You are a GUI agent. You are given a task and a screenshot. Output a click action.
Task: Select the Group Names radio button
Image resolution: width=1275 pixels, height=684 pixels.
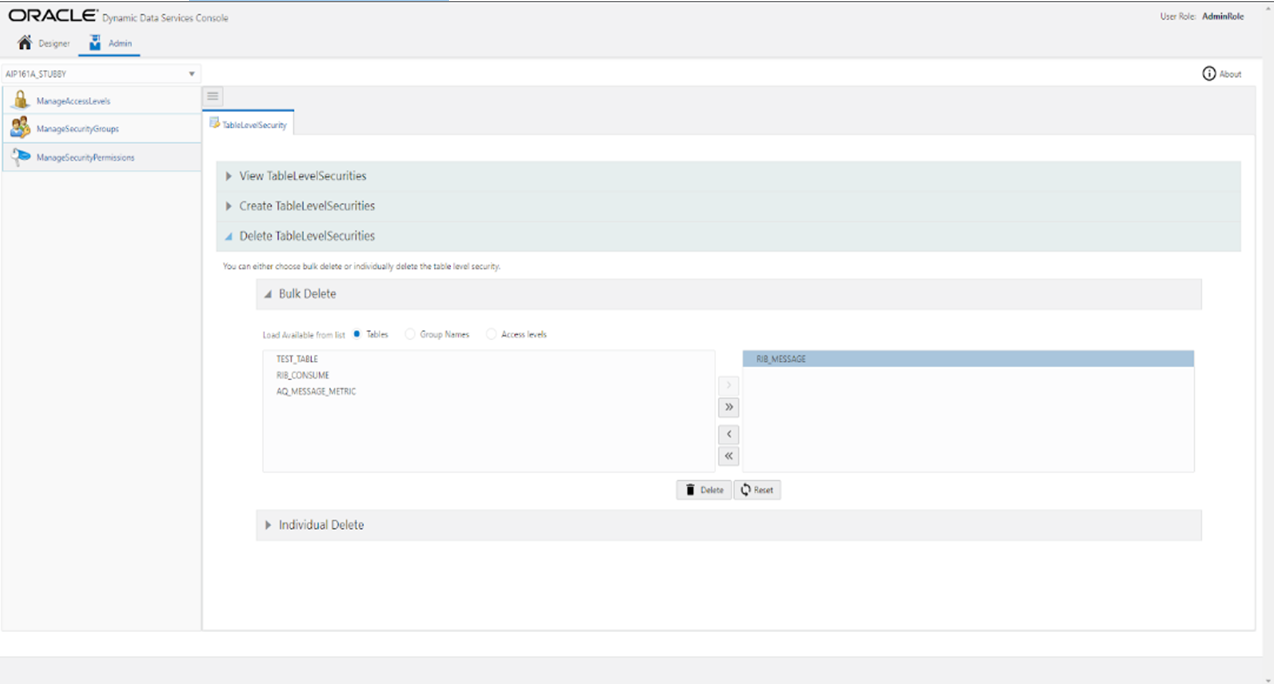click(409, 334)
